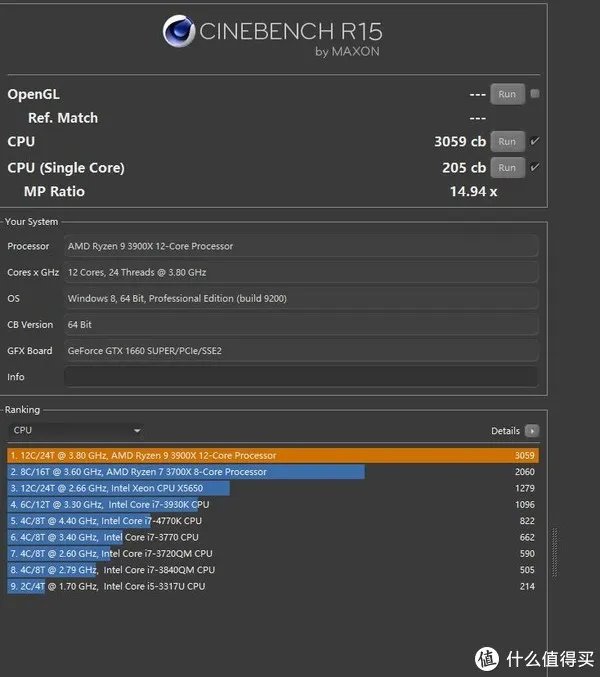The image size is (600, 677).
Task: Click the Details arrow button in Ranking
Action: click(532, 431)
